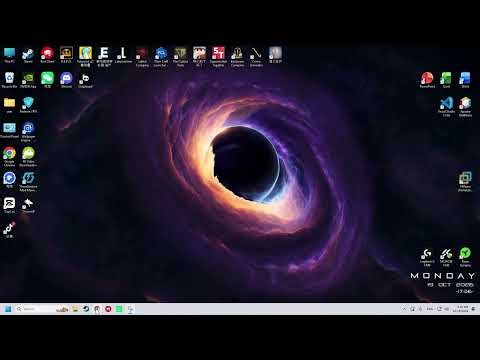The width and height of the screenshot is (480, 360).
Task: Open the Logitech G HUB shortcut
Action: (427, 257)
